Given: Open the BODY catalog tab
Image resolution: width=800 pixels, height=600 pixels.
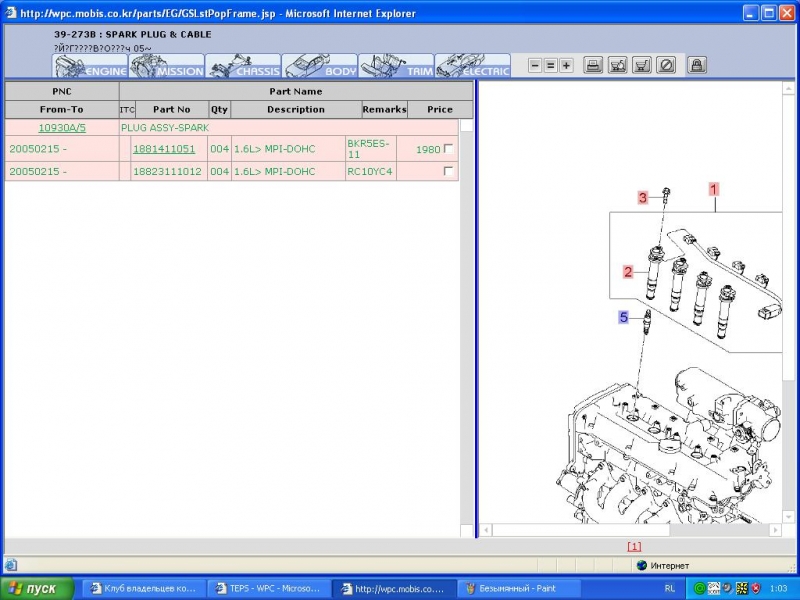Looking at the screenshot, I should click(319, 66).
